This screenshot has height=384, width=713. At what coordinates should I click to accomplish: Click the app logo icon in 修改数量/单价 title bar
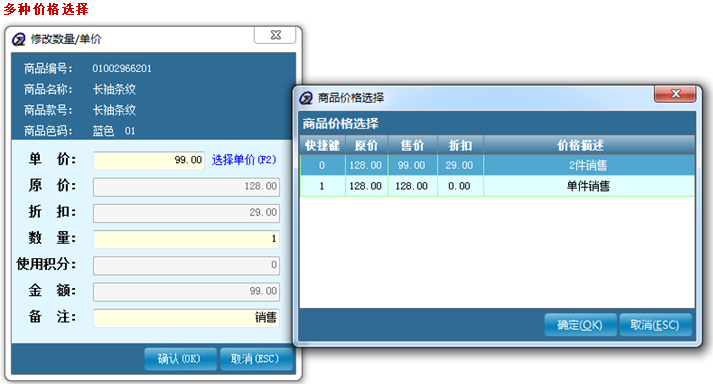point(19,40)
